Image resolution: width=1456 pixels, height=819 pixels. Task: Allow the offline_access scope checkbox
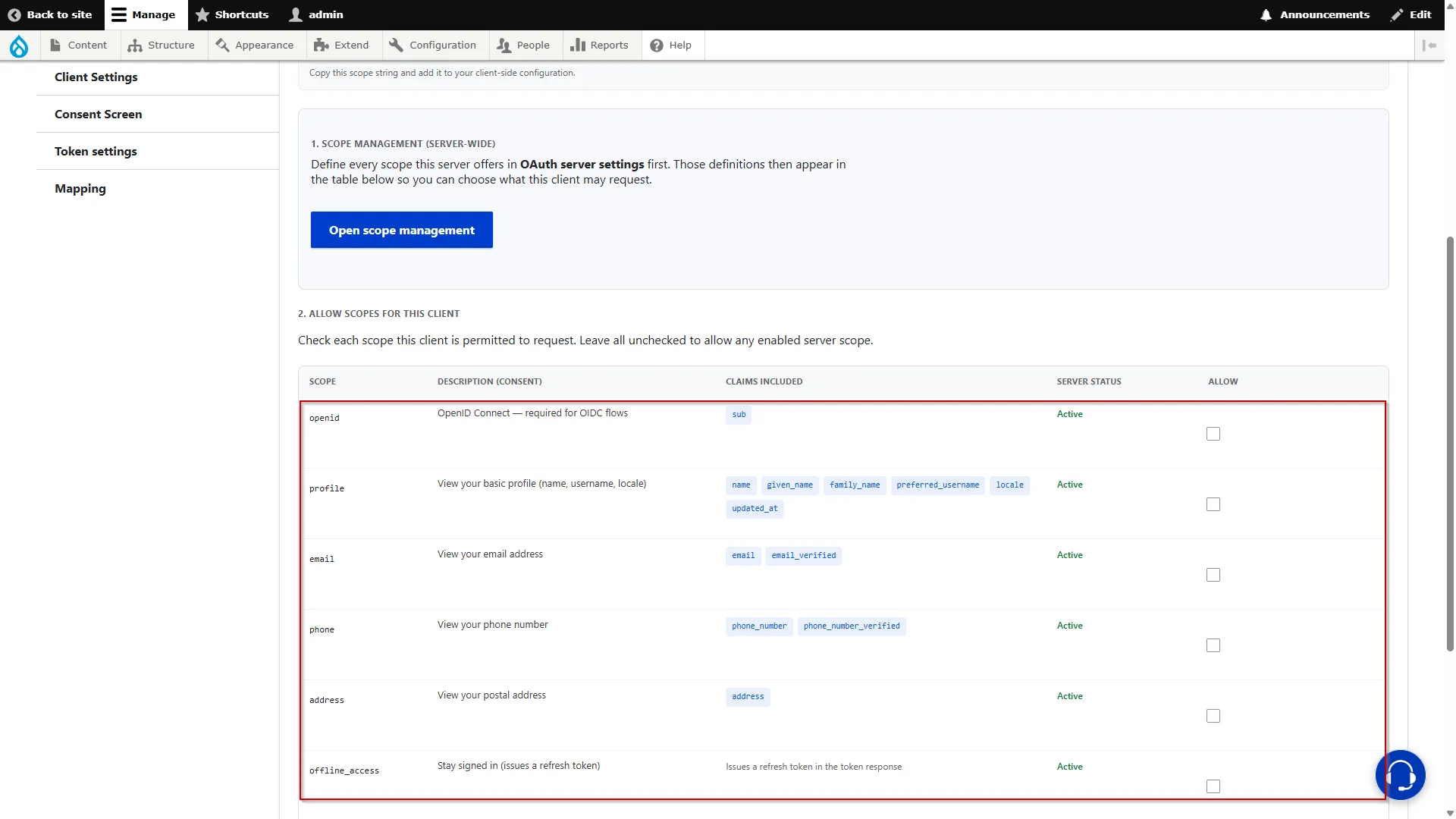point(1213,786)
